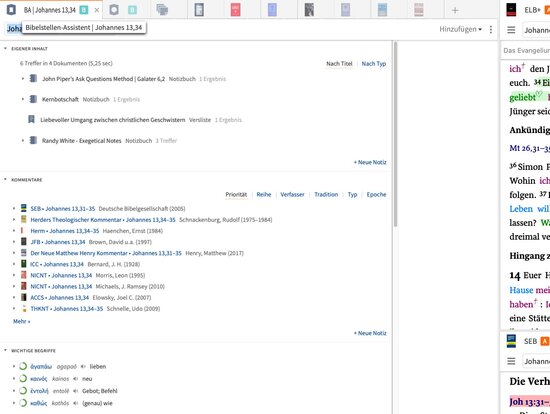Image resolution: width=550 pixels, height=414 pixels.
Task: Show more commentaries with Mehr »
Action: pos(21,321)
